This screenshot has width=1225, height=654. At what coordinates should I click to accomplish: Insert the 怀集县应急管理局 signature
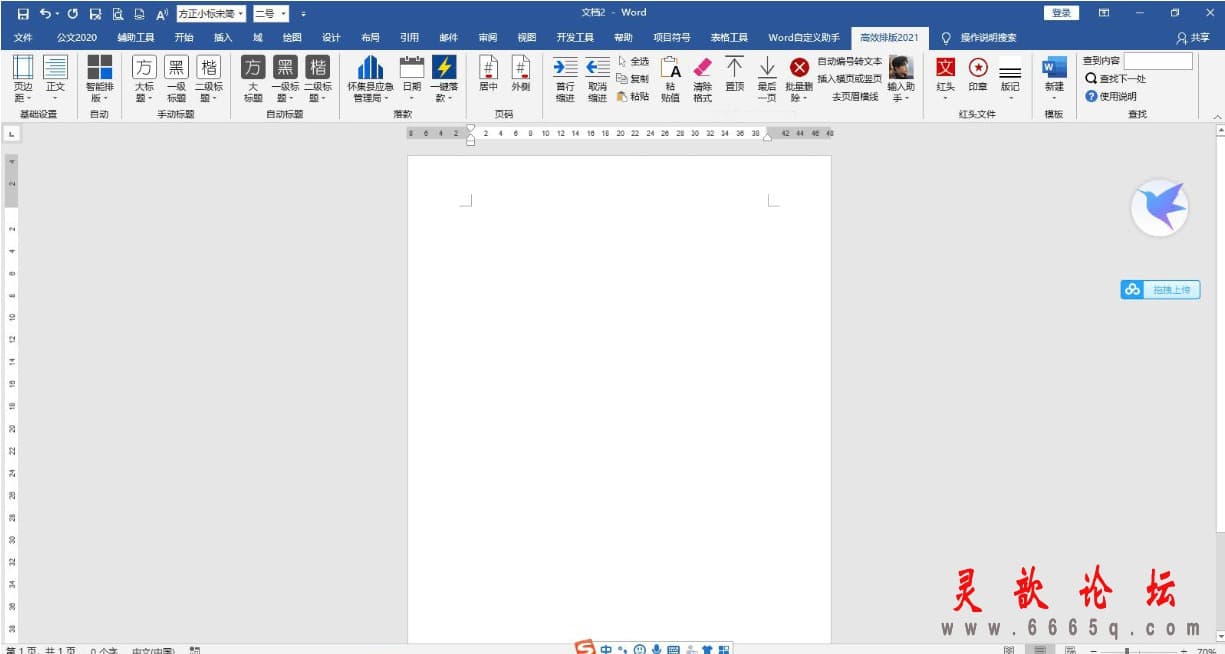click(370, 79)
